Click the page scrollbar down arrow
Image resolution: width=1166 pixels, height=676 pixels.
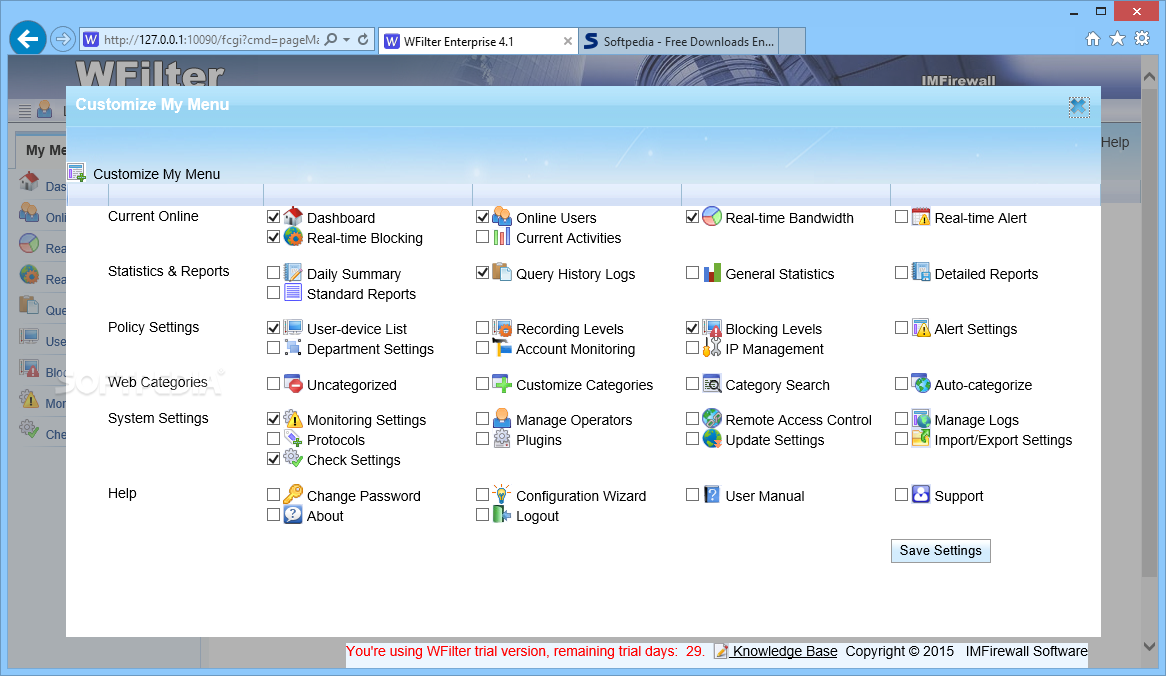pyautogui.click(x=1150, y=647)
